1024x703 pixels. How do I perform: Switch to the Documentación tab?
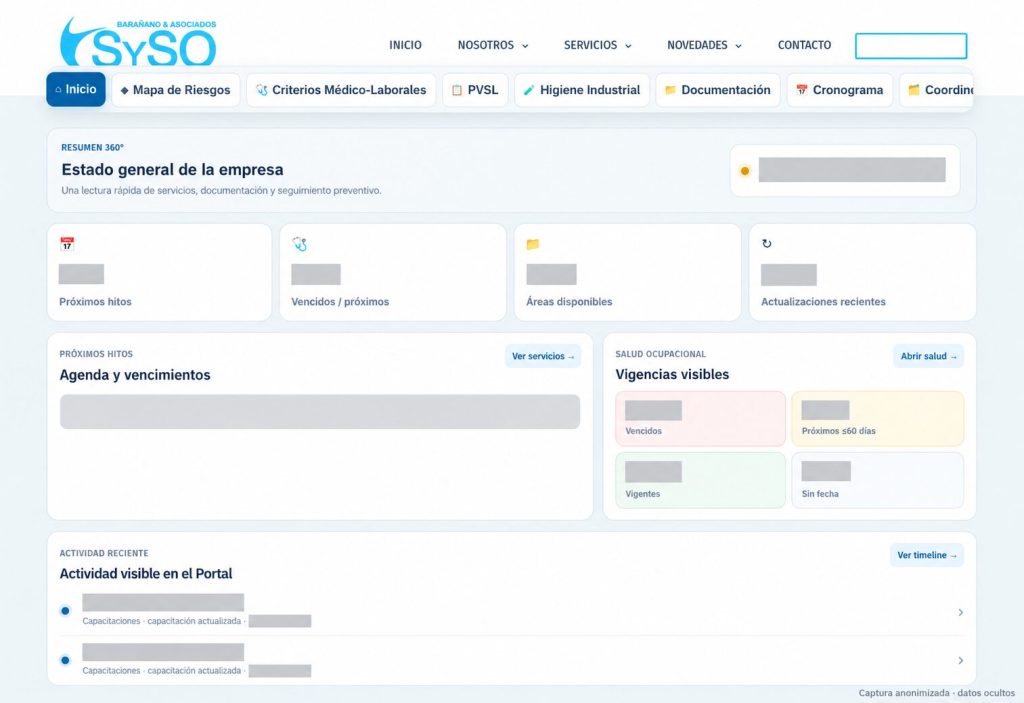click(718, 90)
